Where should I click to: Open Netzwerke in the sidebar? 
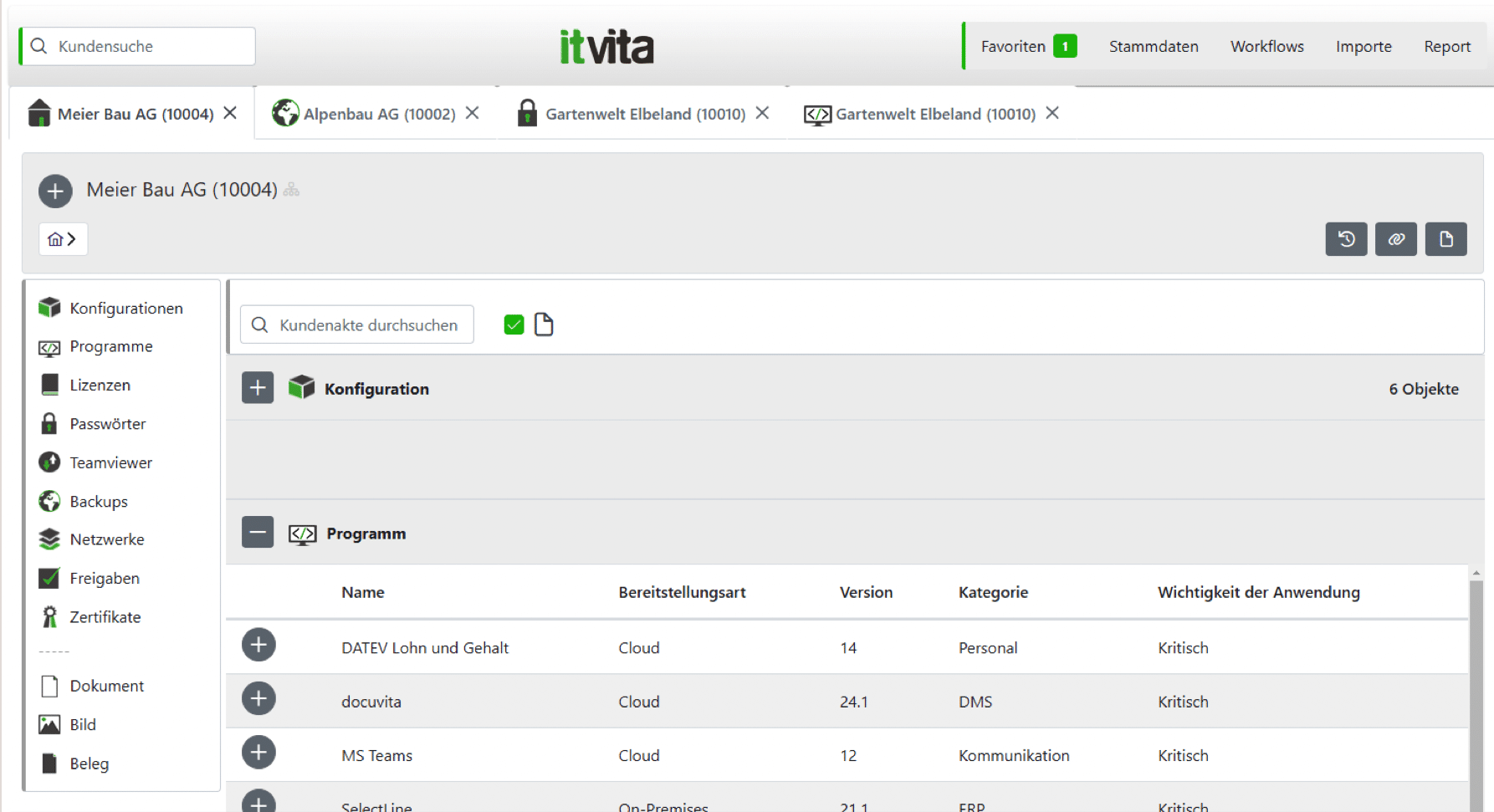click(106, 539)
